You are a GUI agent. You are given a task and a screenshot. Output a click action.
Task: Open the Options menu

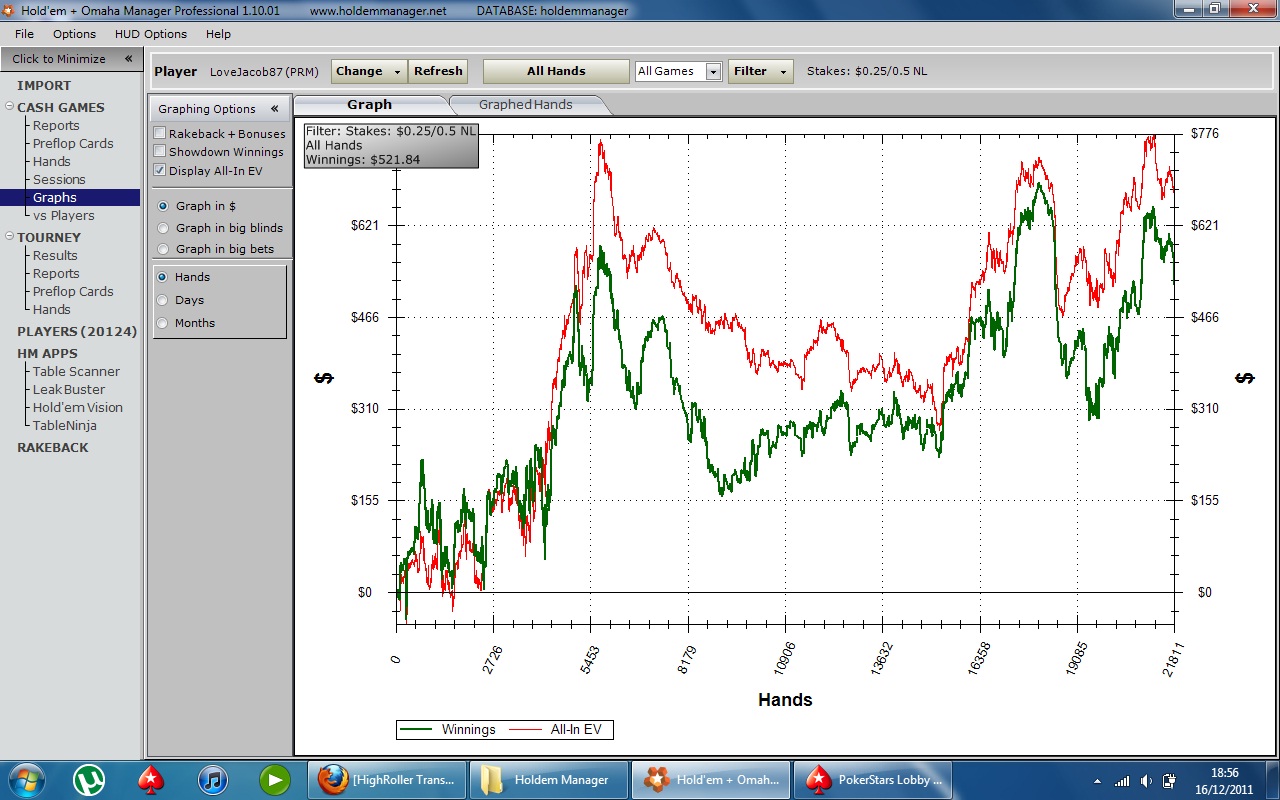pos(74,34)
